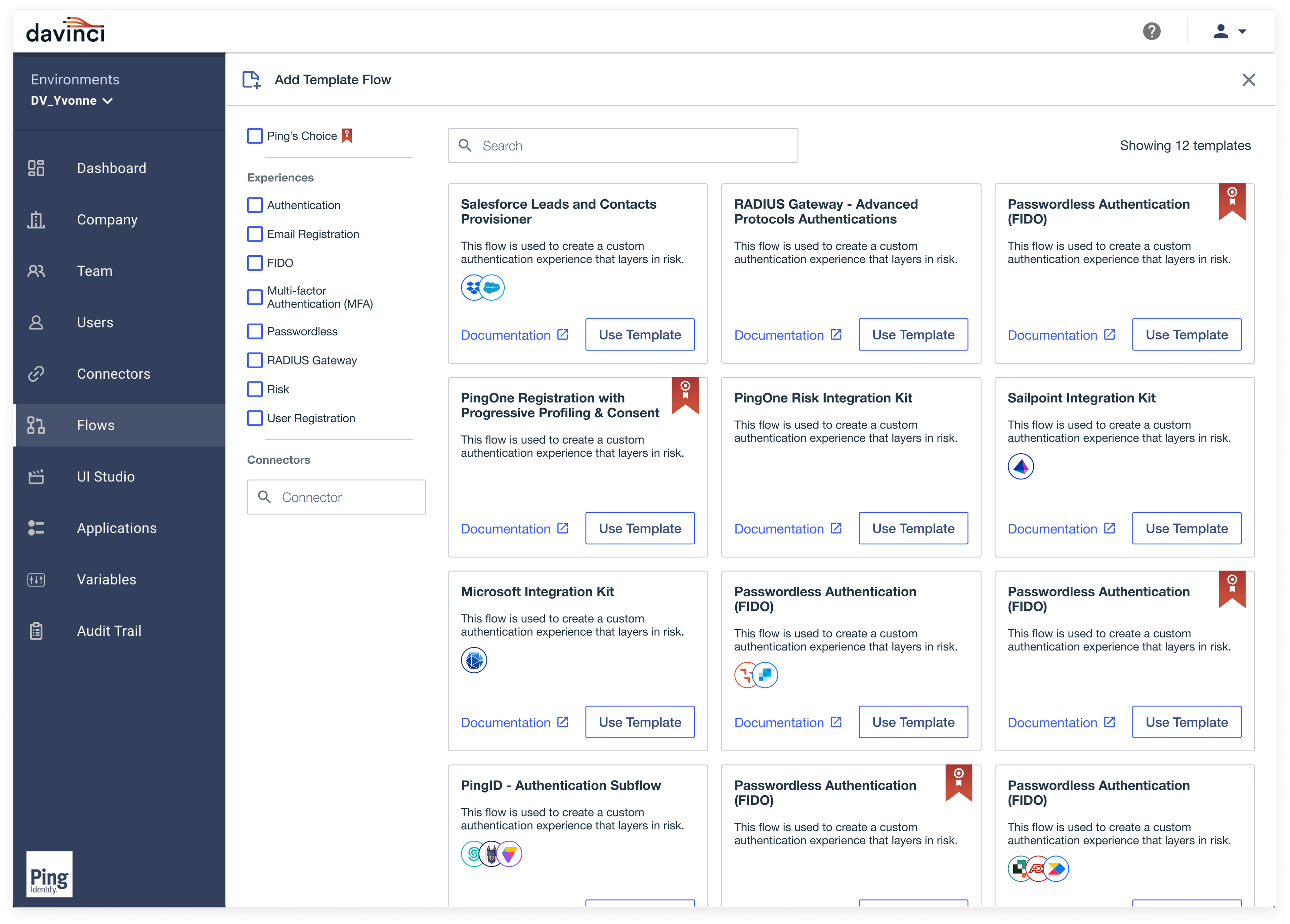Open Documentation for PingOne Risk Integration Kit

(x=788, y=529)
